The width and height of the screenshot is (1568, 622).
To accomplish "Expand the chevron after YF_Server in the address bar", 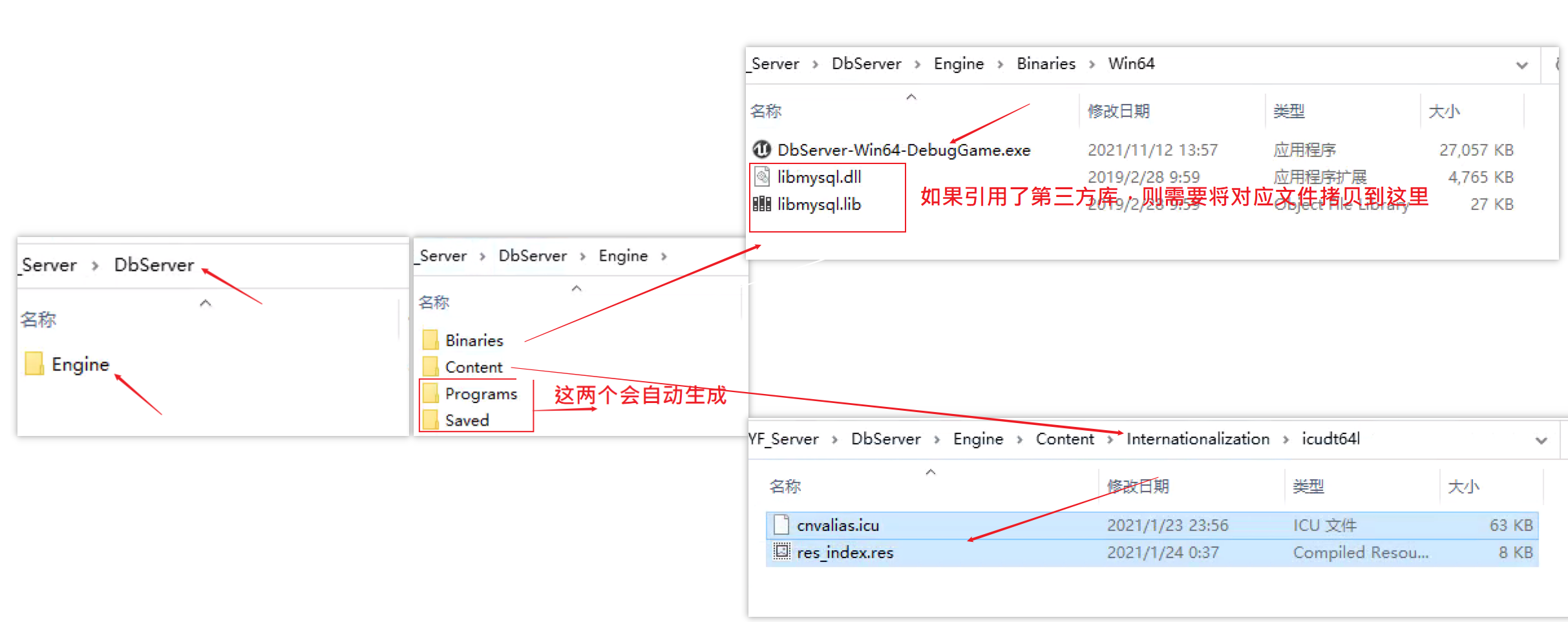I will (x=834, y=439).
